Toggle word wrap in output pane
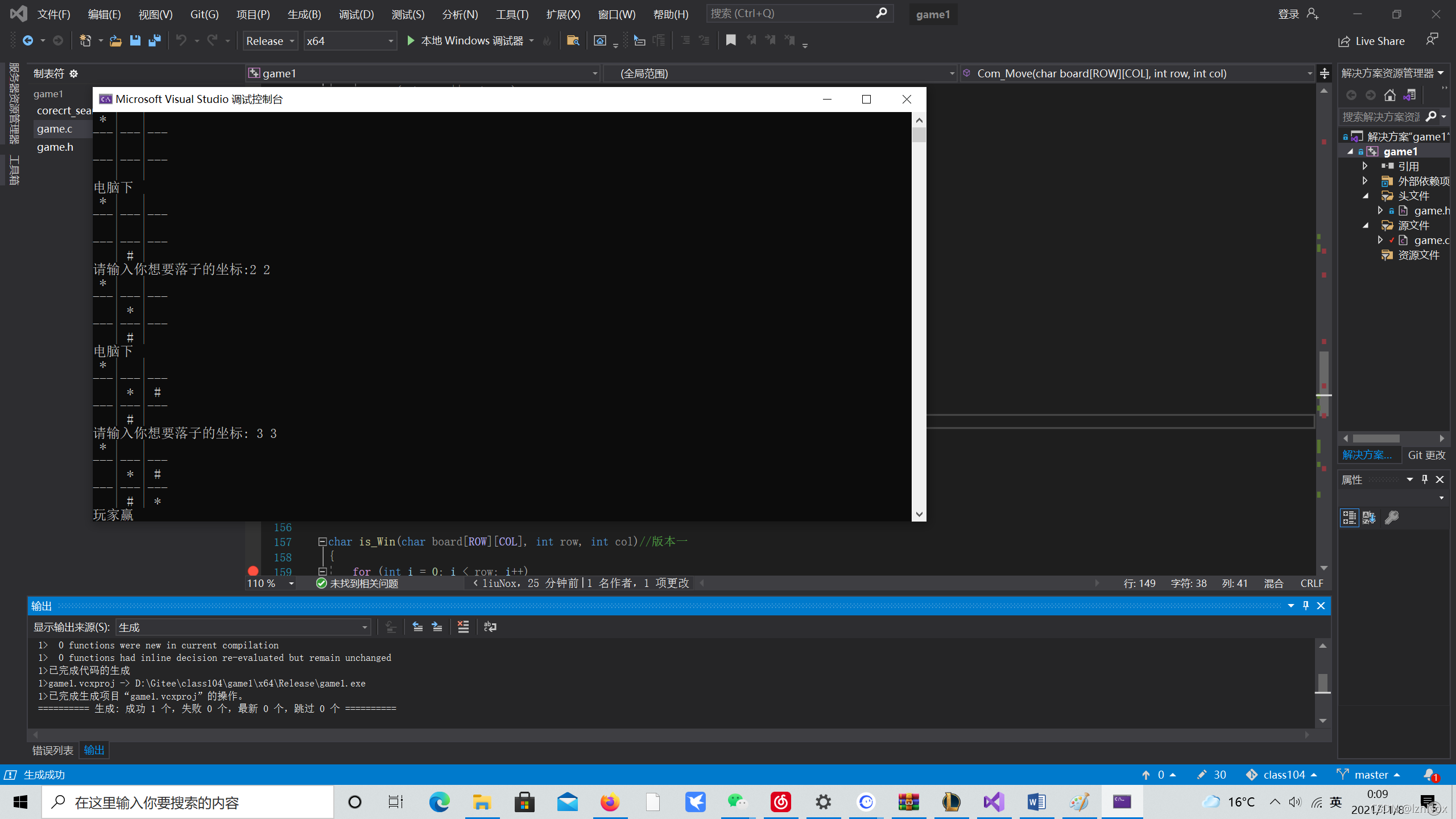 click(490, 627)
